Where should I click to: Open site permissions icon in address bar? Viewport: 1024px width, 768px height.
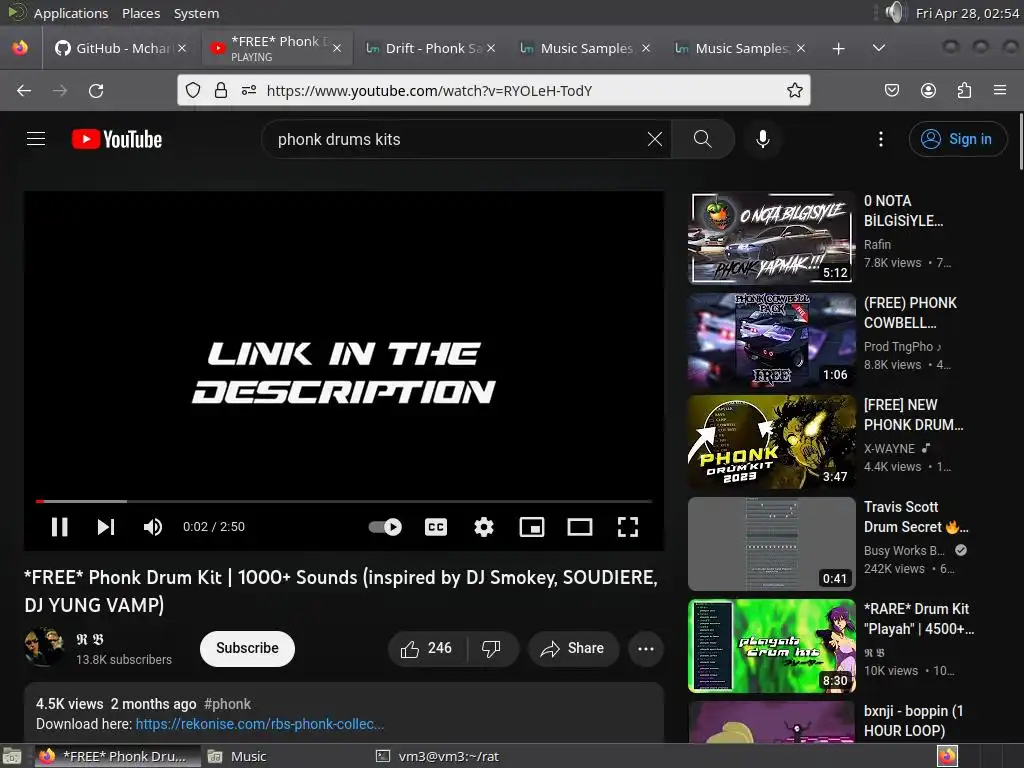[x=249, y=91]
